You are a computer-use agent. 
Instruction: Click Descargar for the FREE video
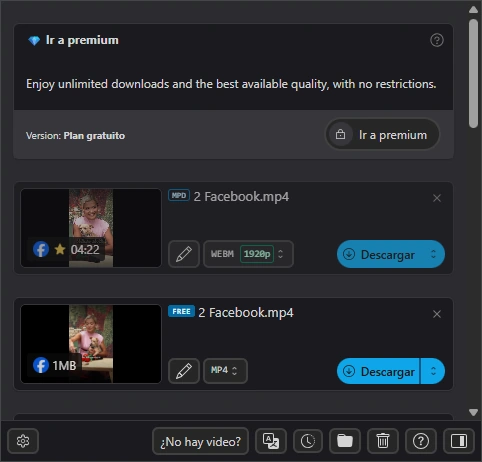(x=378, y=371)
